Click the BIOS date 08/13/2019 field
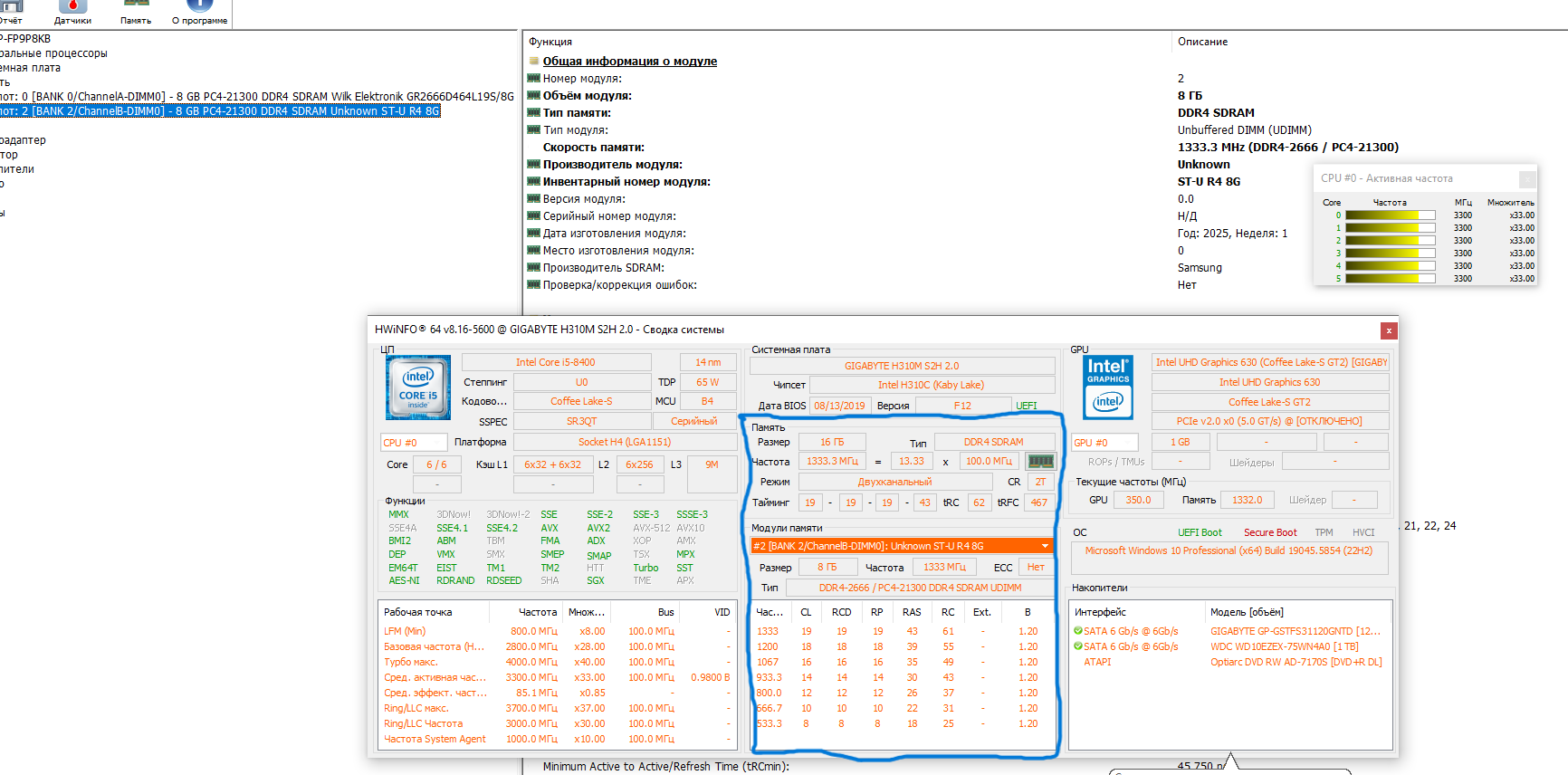Image resolution: width=1568 pixels, height=775 pixels. [x=839, y=406]
